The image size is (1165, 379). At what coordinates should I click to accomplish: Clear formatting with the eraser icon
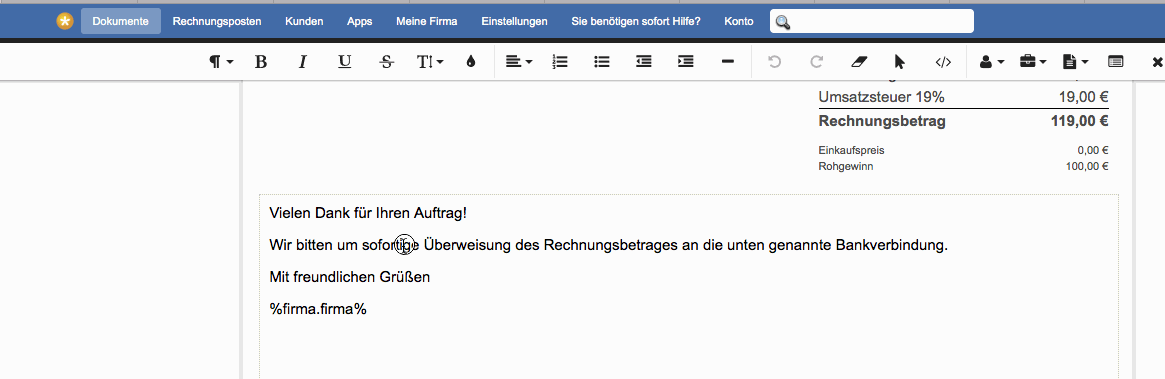[x=858, y=62]
